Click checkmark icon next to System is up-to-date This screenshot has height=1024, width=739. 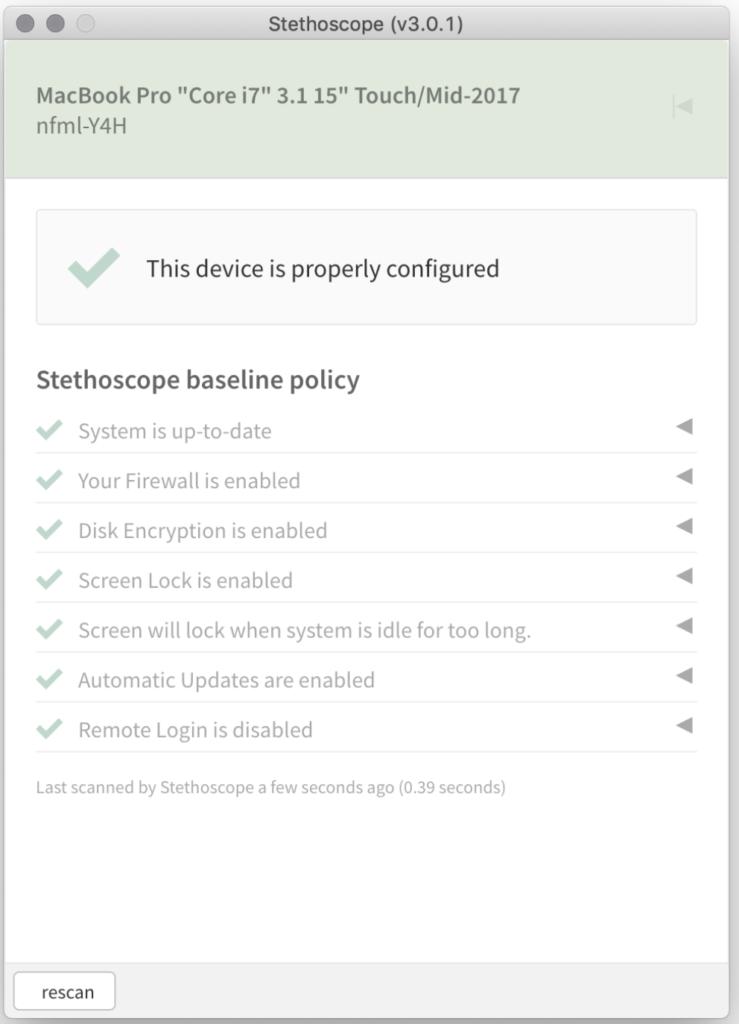pyautogui.click(x=49, y=430)
